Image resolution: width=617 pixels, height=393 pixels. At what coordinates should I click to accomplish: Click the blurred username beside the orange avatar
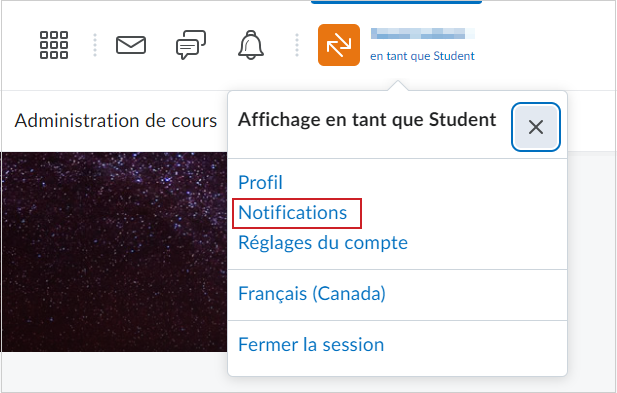tap(423, 34)
